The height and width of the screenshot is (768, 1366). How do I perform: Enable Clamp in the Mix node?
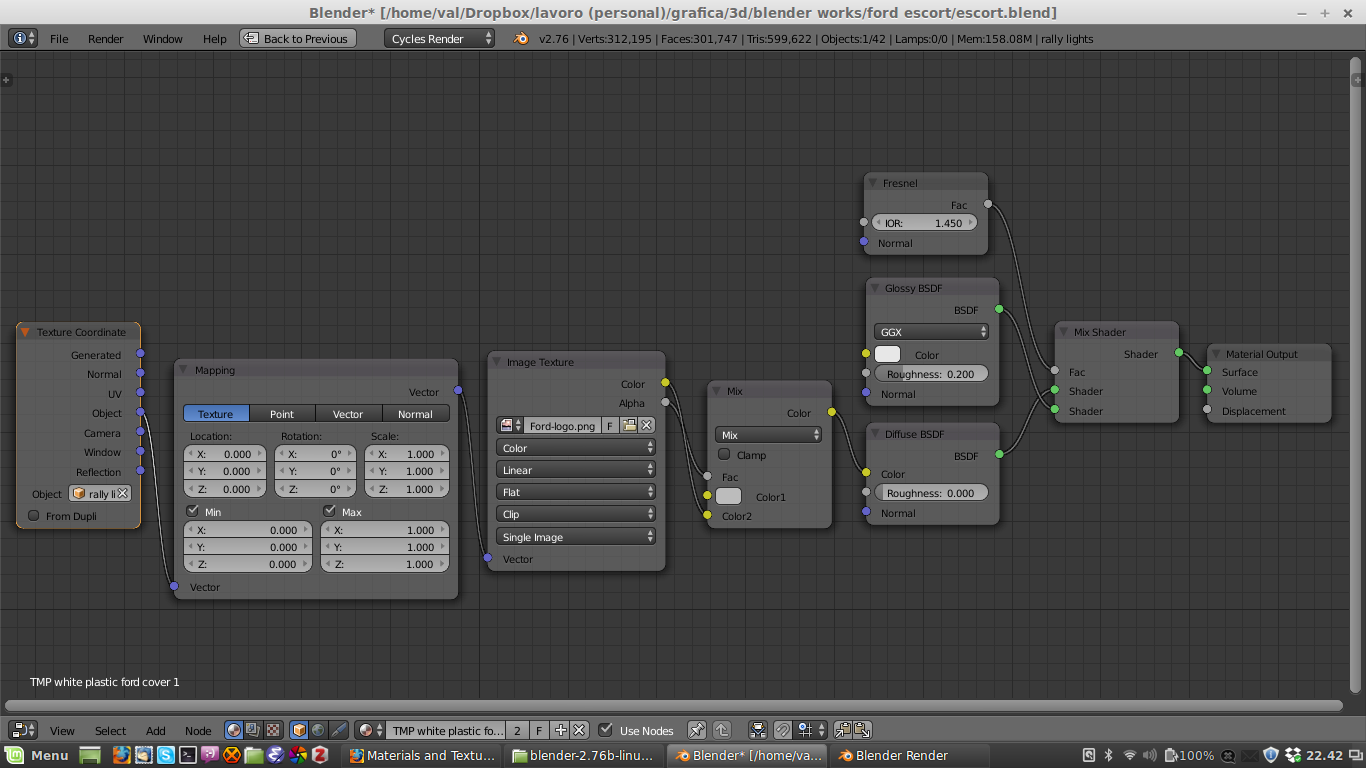[x=725, y=454]
